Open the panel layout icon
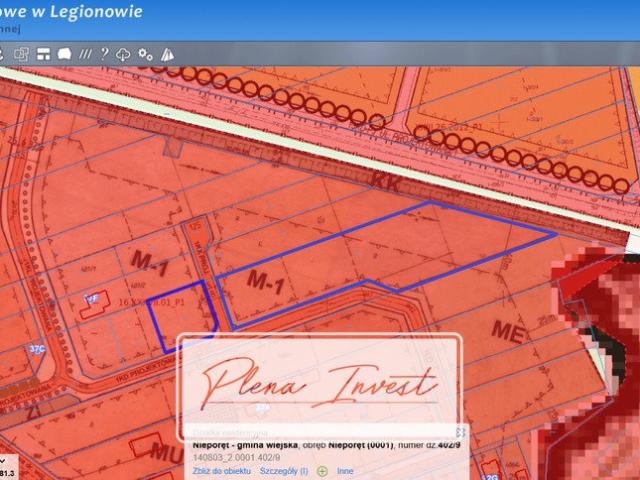This screenshot has height=480, width=640. 43,53
